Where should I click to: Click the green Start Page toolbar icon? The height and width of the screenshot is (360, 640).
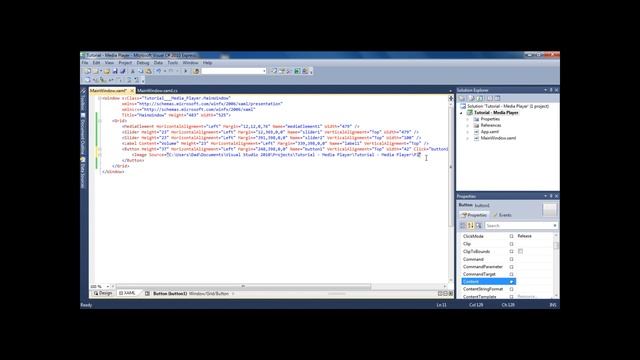point(297,71)
